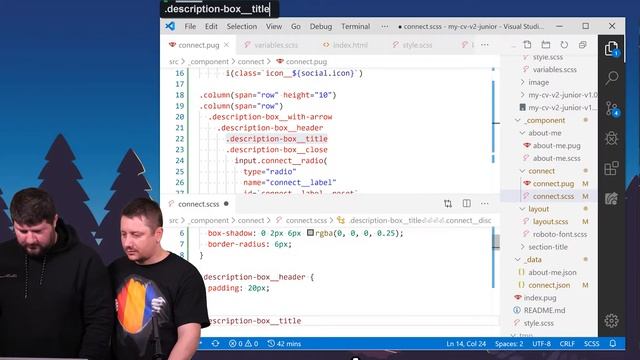Image resolution: width=640 pixels, height=360 pixels.
Task: Collapse all folders in explorer
Action: 582,44
